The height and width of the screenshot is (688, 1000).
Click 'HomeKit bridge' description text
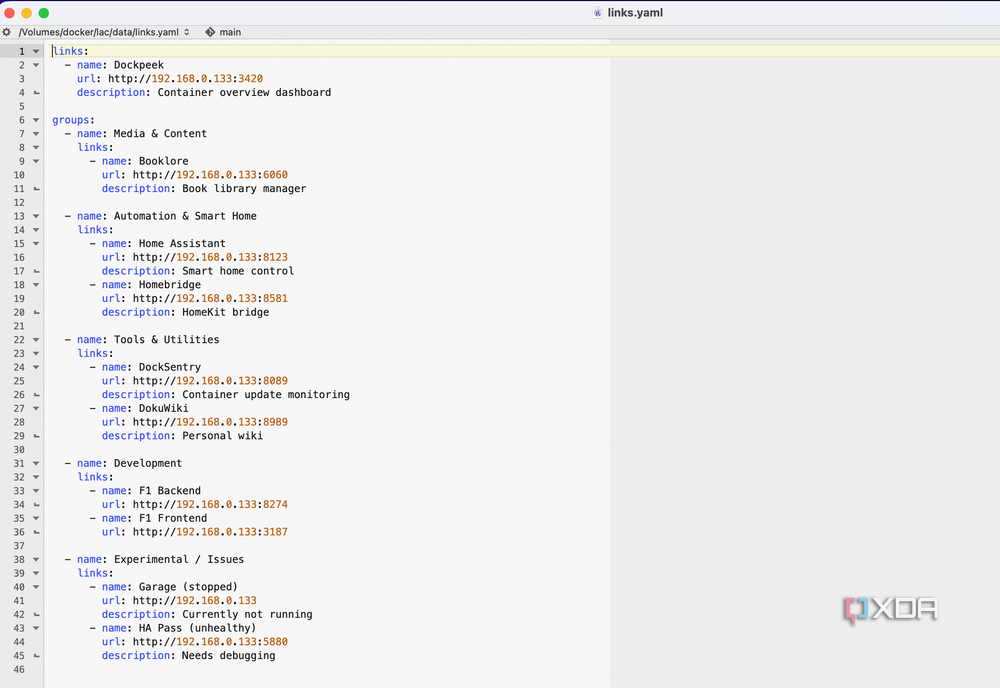pos(226,312)
